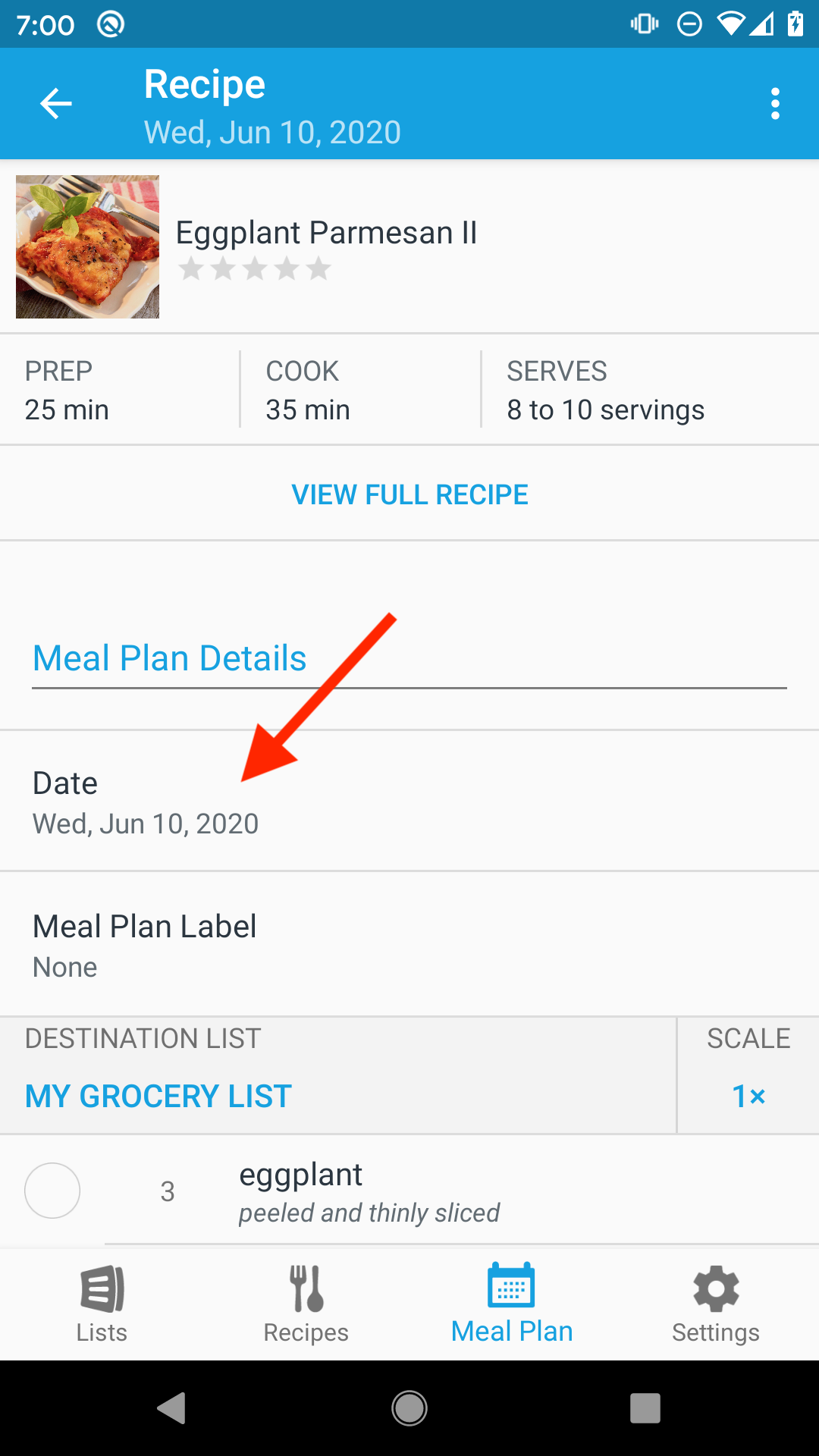Tap the Eggplant Parmesan II title

pyautogui.click(x=326, y=233)
